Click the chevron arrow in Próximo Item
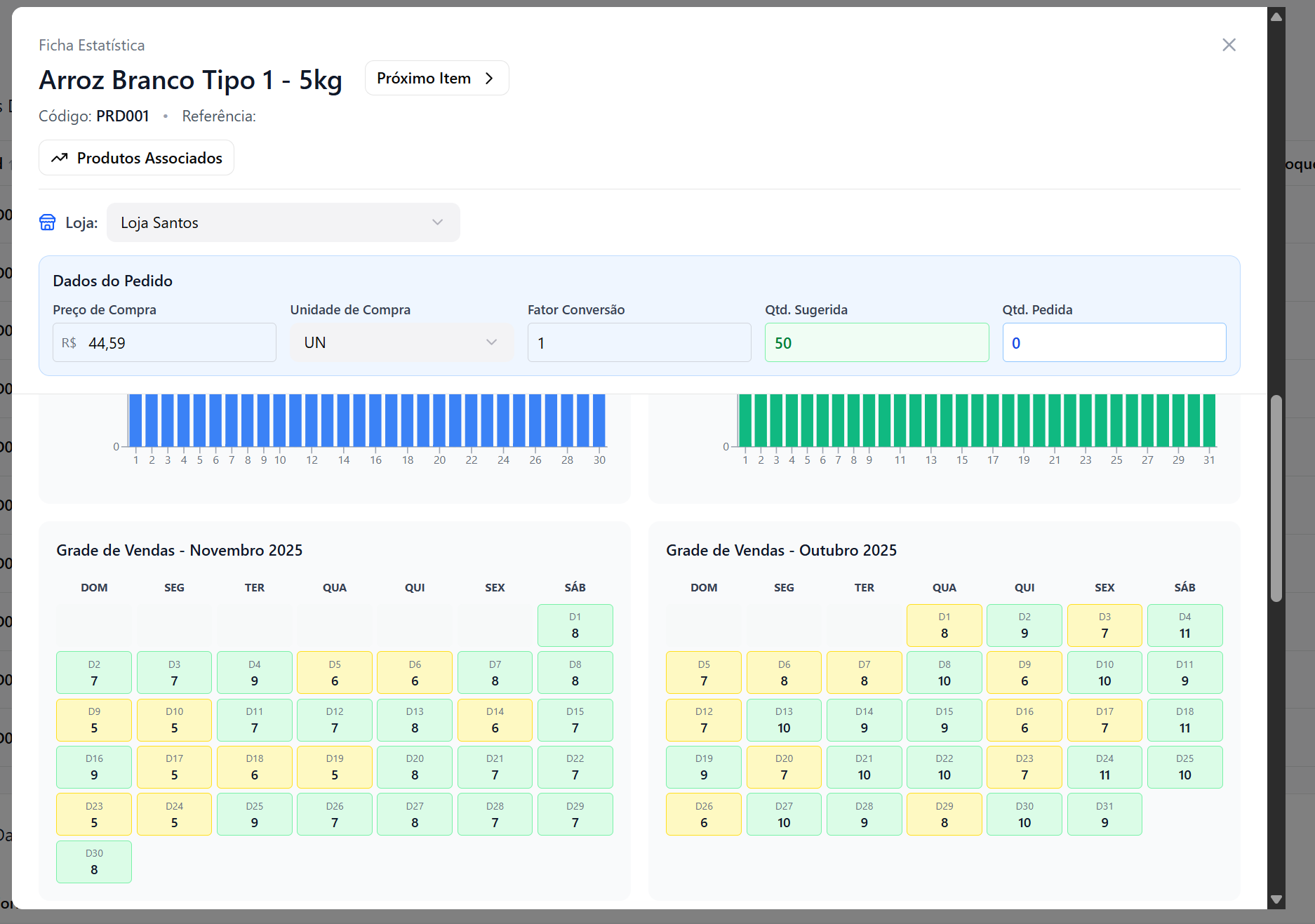Viewport: 1315px width, 924px height. pyautogui.click(x=489, y=79)
